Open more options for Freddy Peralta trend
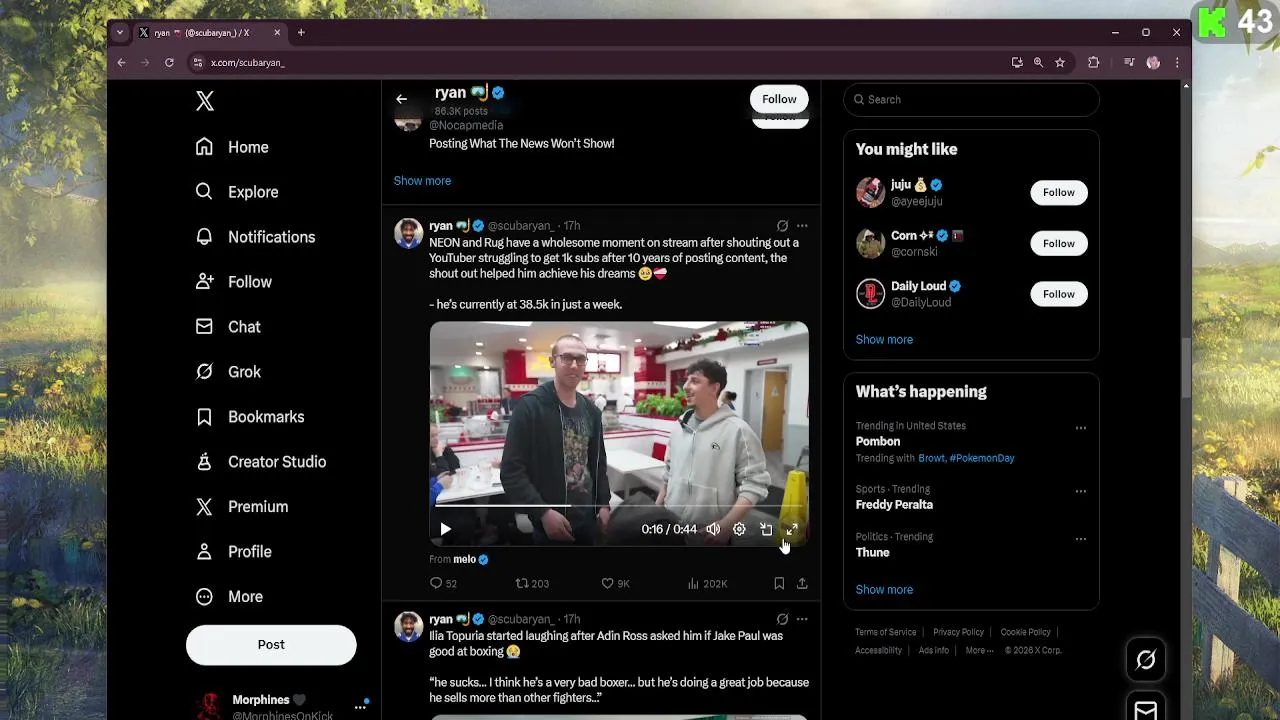Image resolution: width=1280 pixels, height=720 pixels. pyautogui.click(x=1080, y=492)
